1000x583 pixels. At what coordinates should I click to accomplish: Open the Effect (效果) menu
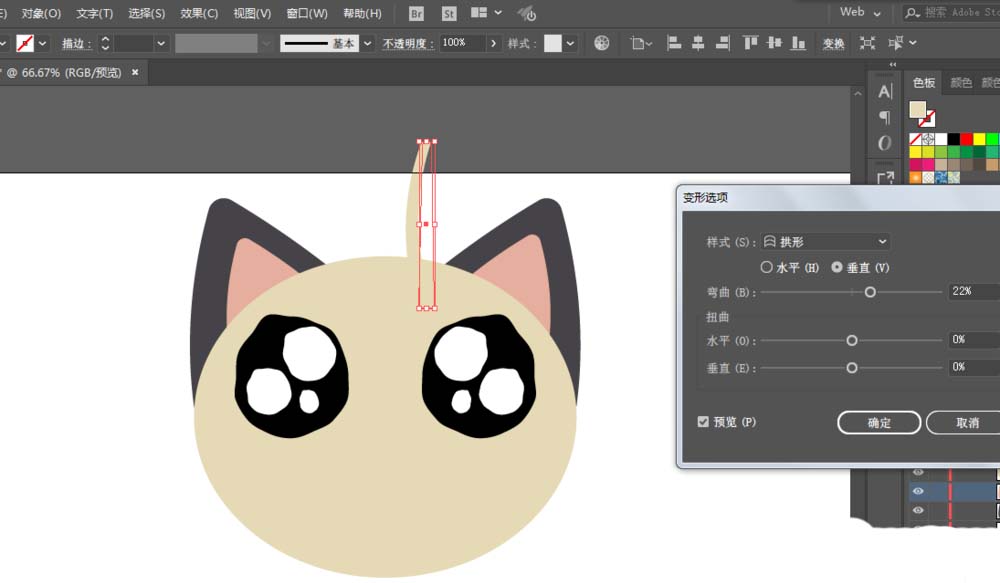pyautogui.click(x=199, y=13)
